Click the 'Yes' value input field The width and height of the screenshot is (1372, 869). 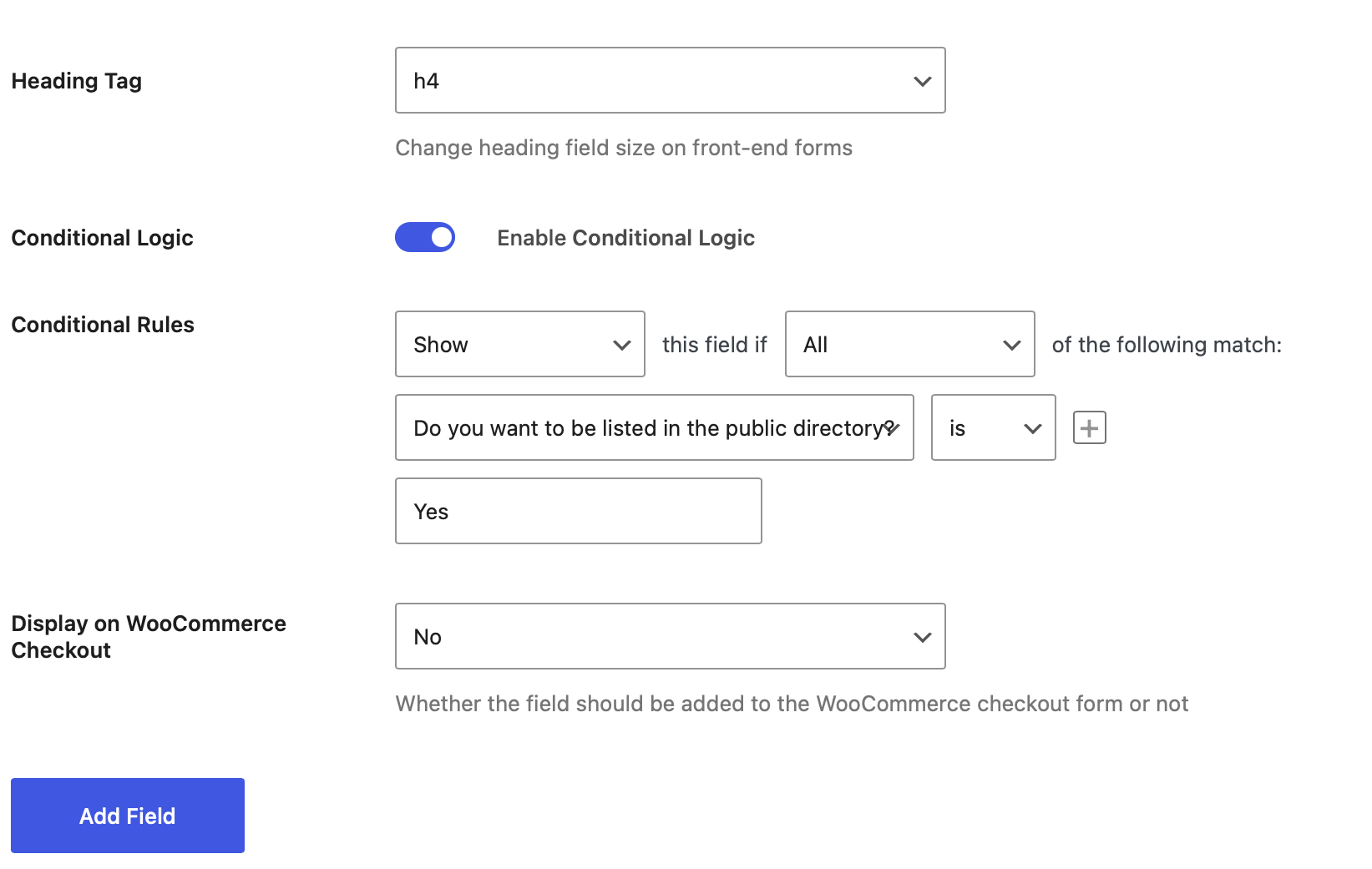click(x=578, y=511)
